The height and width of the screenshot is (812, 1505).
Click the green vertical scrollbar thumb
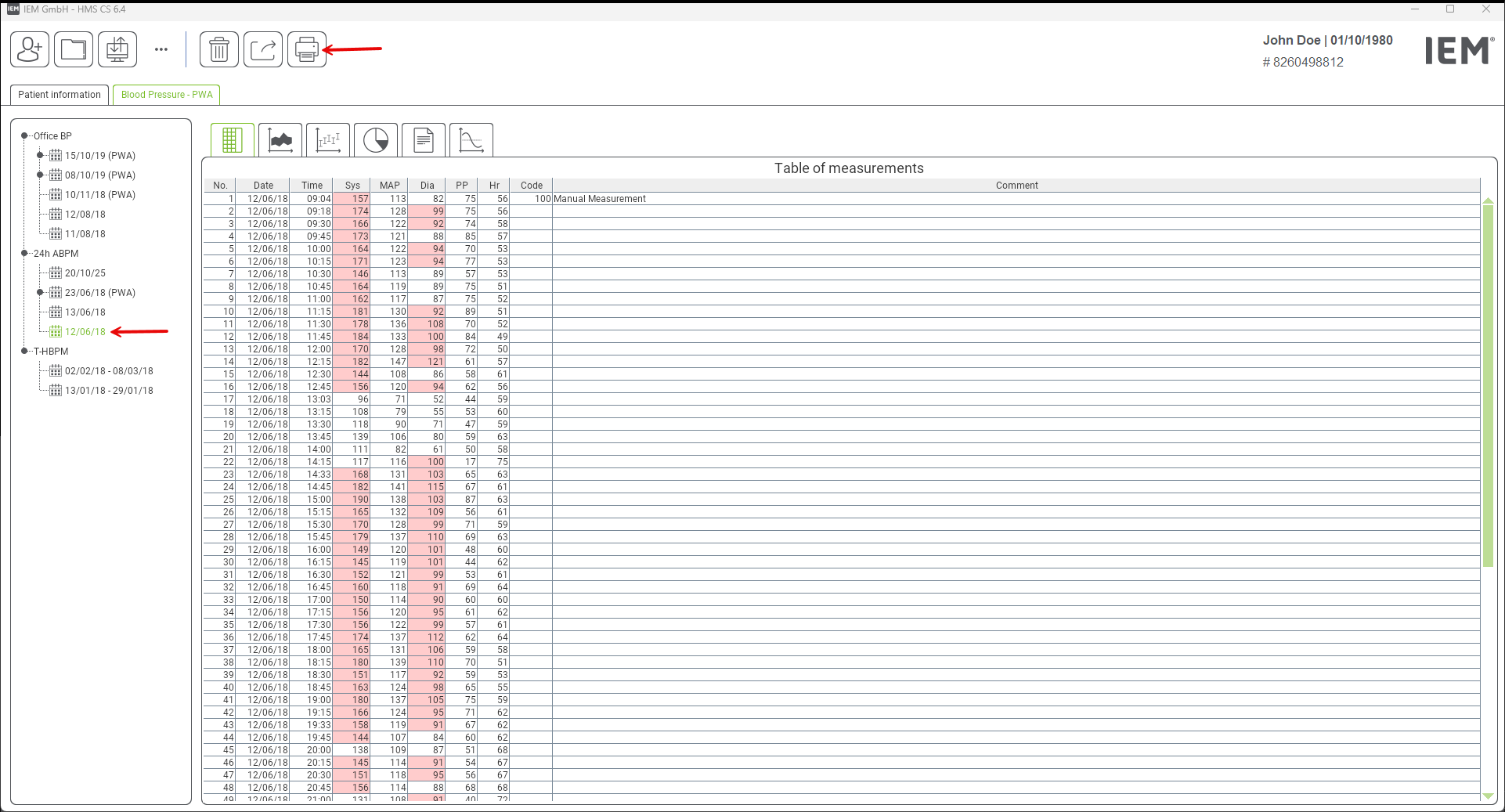(x=1488, y=384)
